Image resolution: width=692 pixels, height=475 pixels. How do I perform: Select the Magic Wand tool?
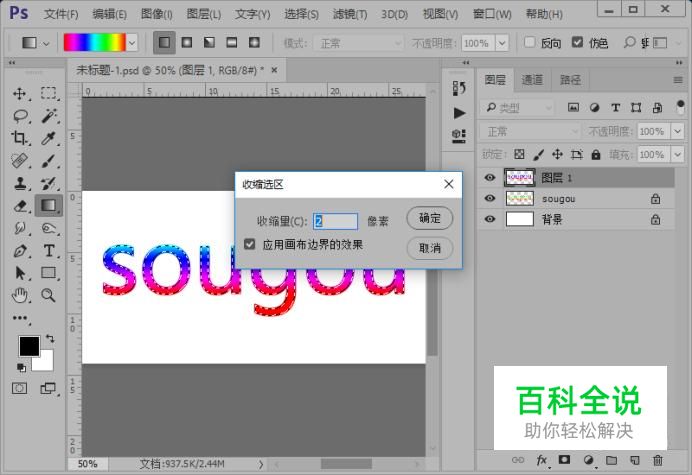(x=48, y=116)
